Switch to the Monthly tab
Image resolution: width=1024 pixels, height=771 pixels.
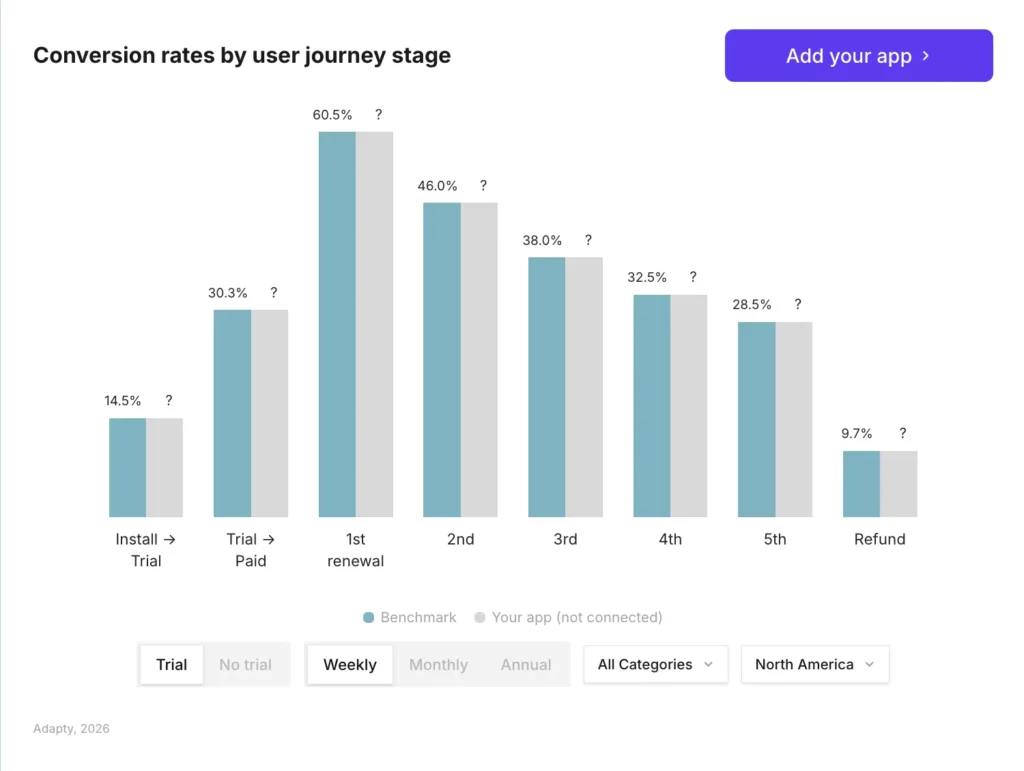(x=438, y=664)
